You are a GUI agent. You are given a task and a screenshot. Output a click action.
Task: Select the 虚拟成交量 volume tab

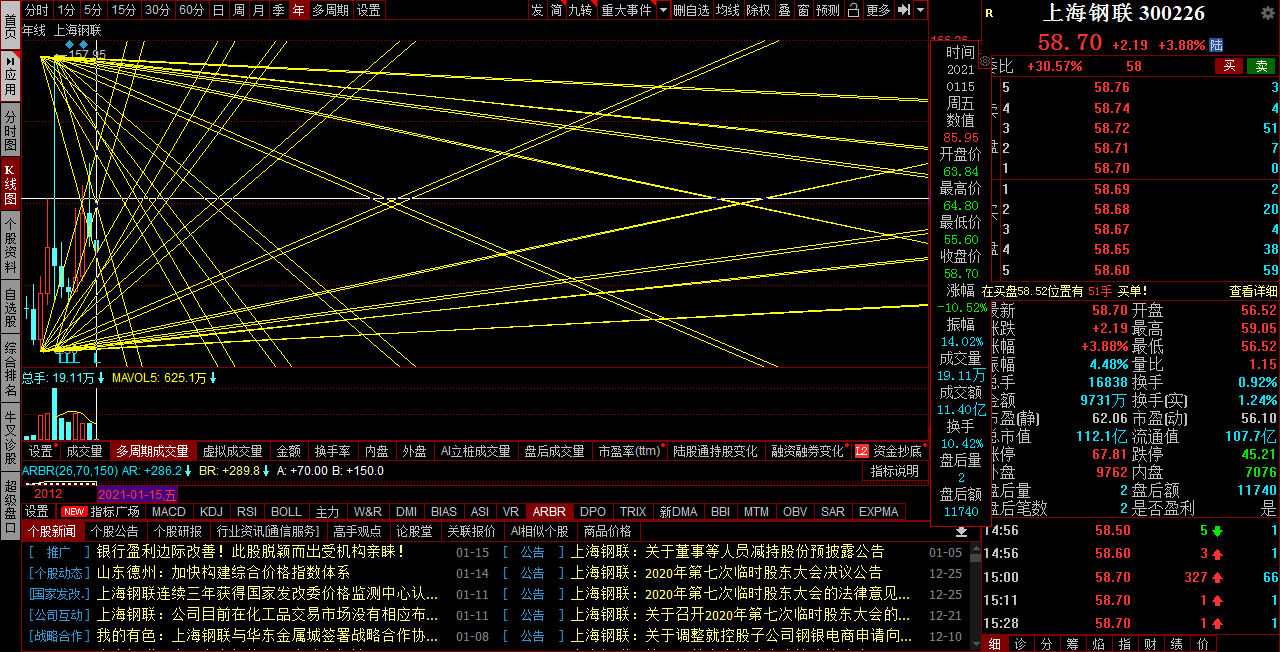pos(232,452)
